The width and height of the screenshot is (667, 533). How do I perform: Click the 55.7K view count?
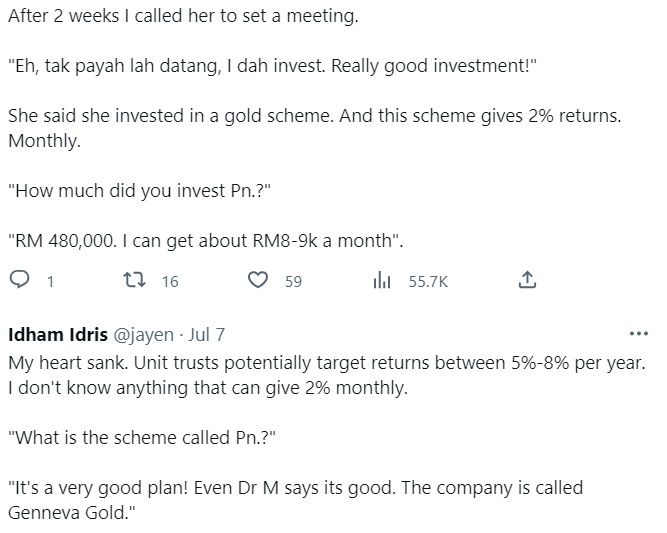(x=428, y=282)
